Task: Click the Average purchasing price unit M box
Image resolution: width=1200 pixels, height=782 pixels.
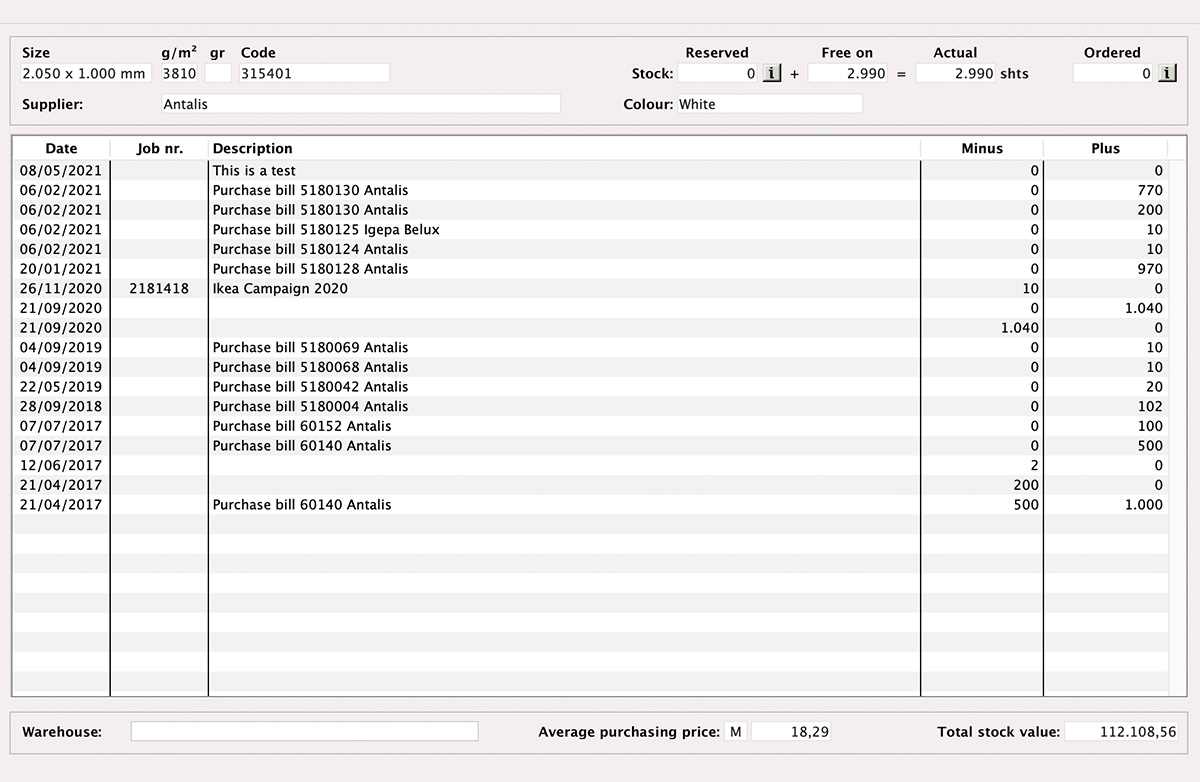Action: tap(736, 732)
